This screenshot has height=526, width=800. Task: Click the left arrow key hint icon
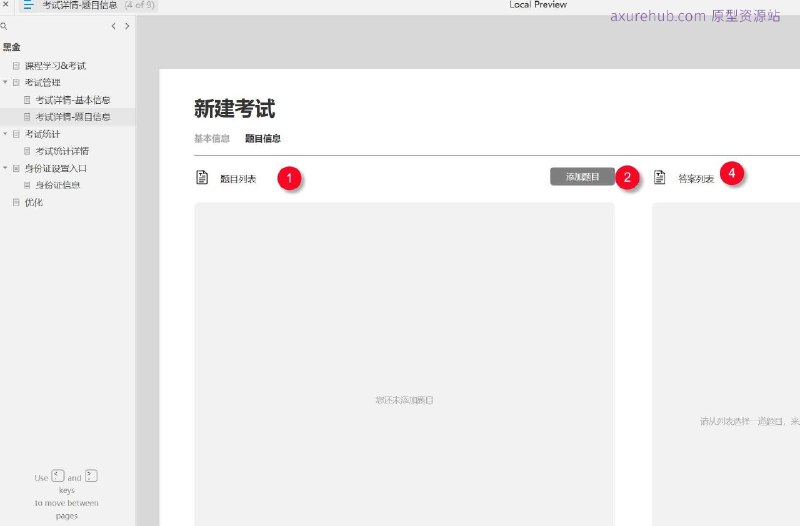coord(58,476)
